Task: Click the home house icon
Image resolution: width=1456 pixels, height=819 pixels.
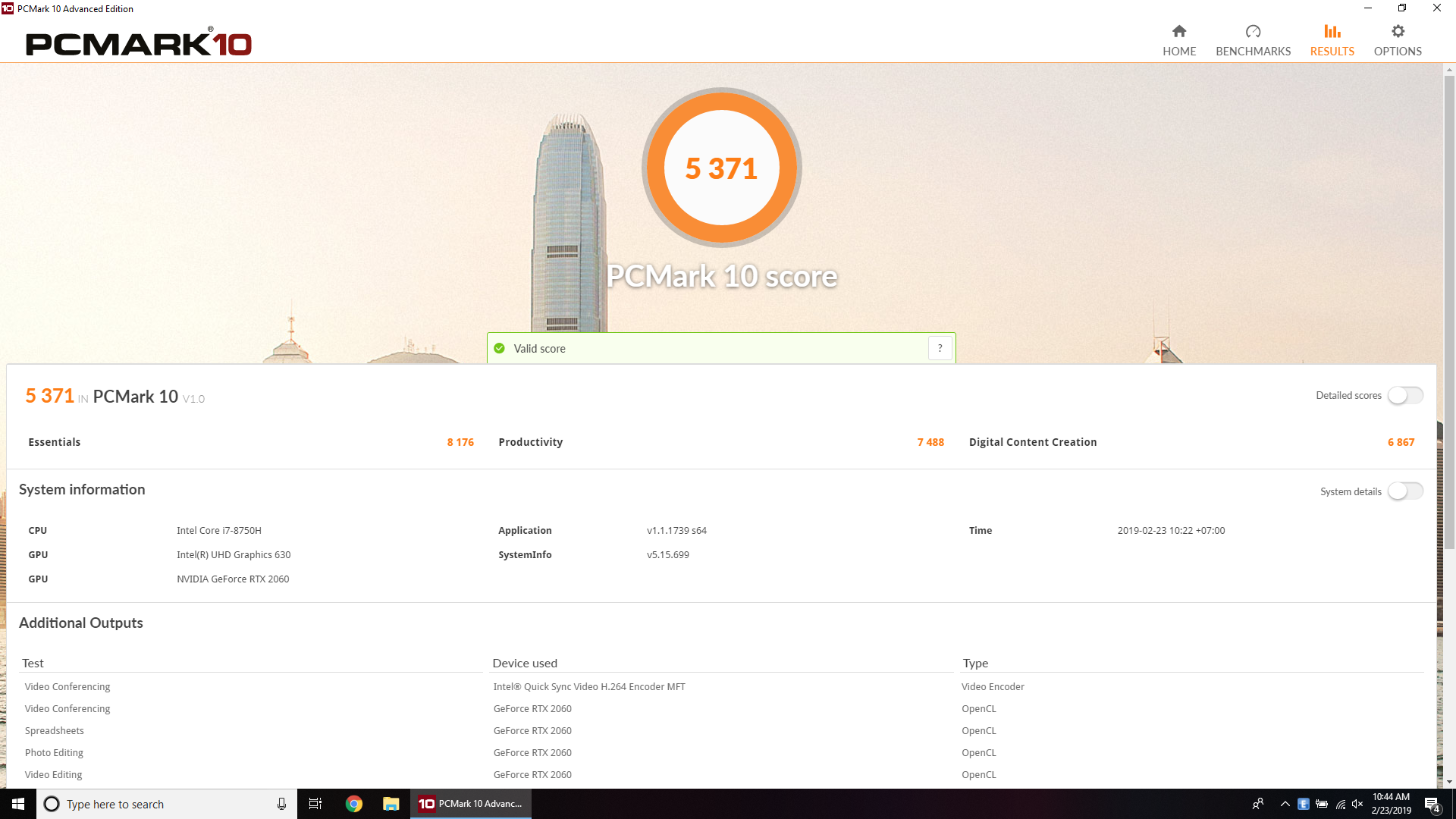Action: pos(1179,31)
